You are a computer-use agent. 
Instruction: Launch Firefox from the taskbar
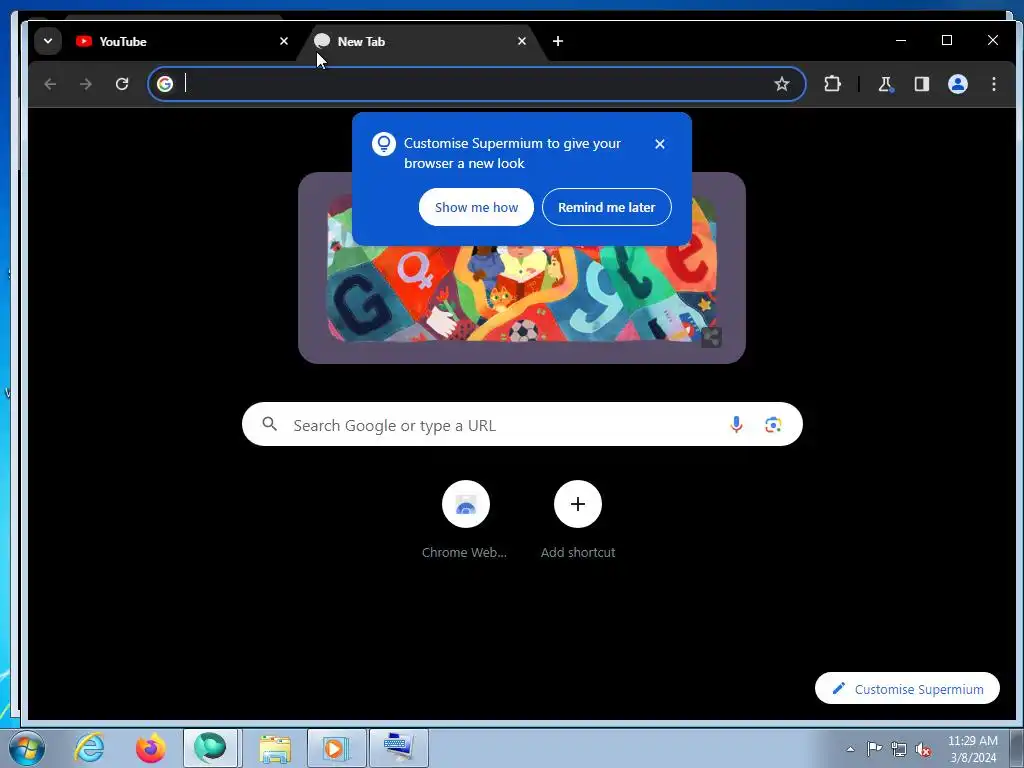[x=150, y=748]
